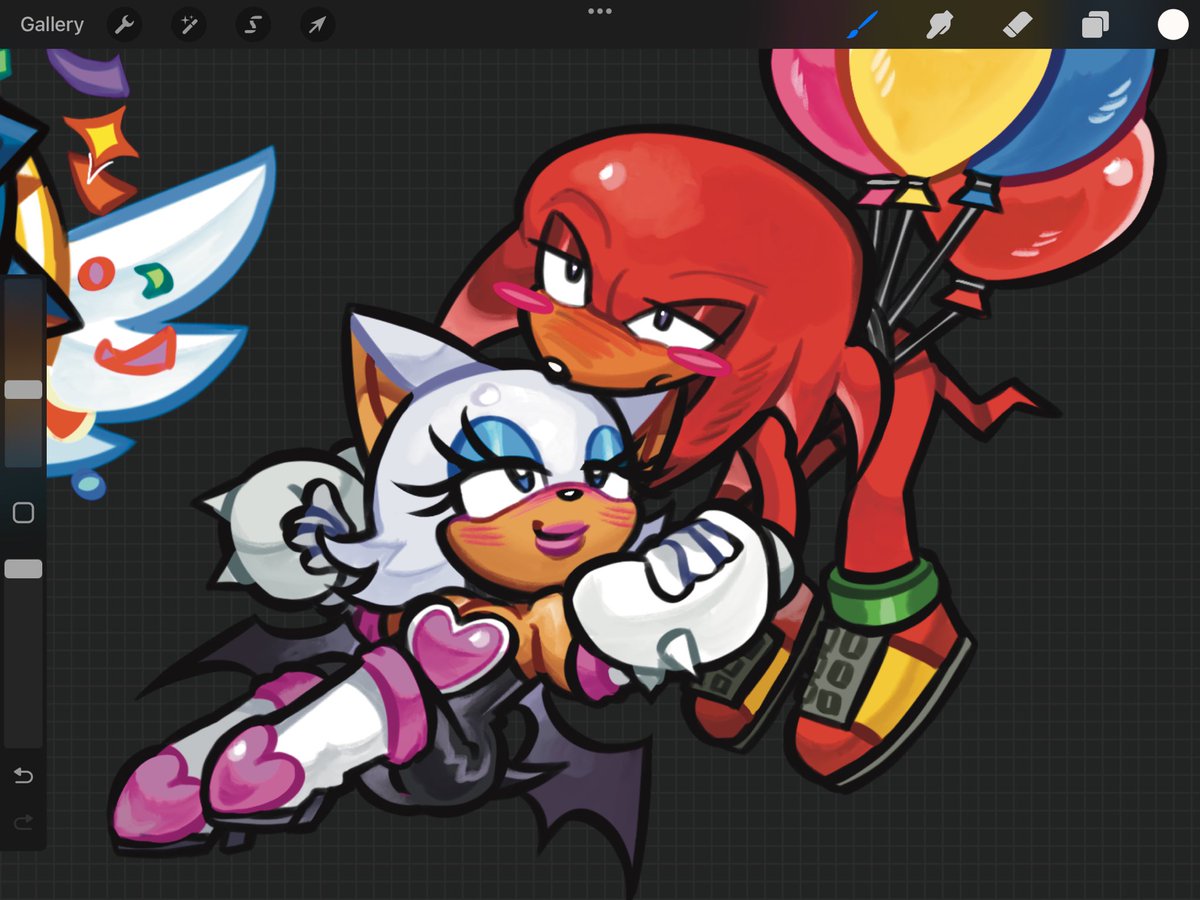Activate the Selection tool
The width and height of the screenshot is (1200, 900).
[253, 25]
